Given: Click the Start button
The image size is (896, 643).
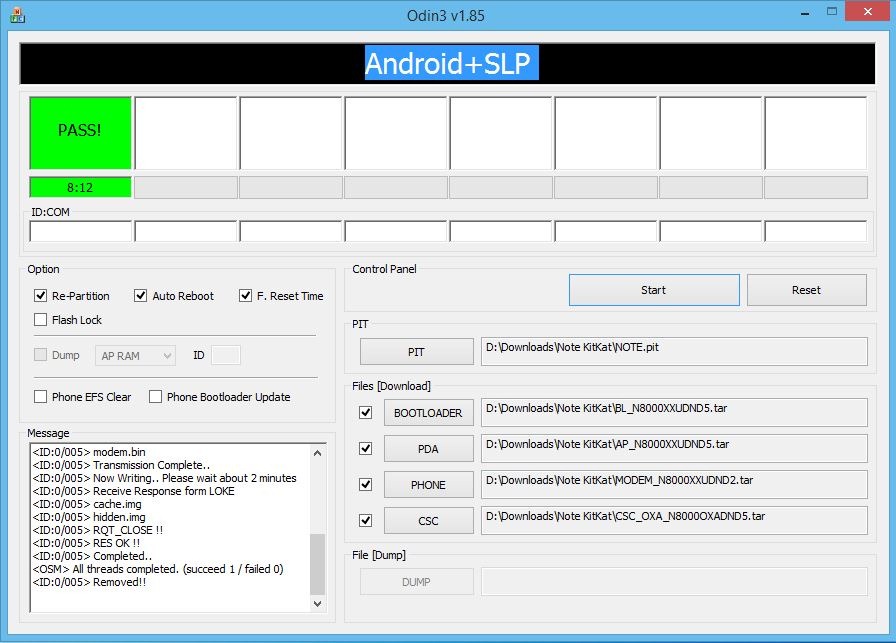Looking at the screenshot, I should click(654, 290).
